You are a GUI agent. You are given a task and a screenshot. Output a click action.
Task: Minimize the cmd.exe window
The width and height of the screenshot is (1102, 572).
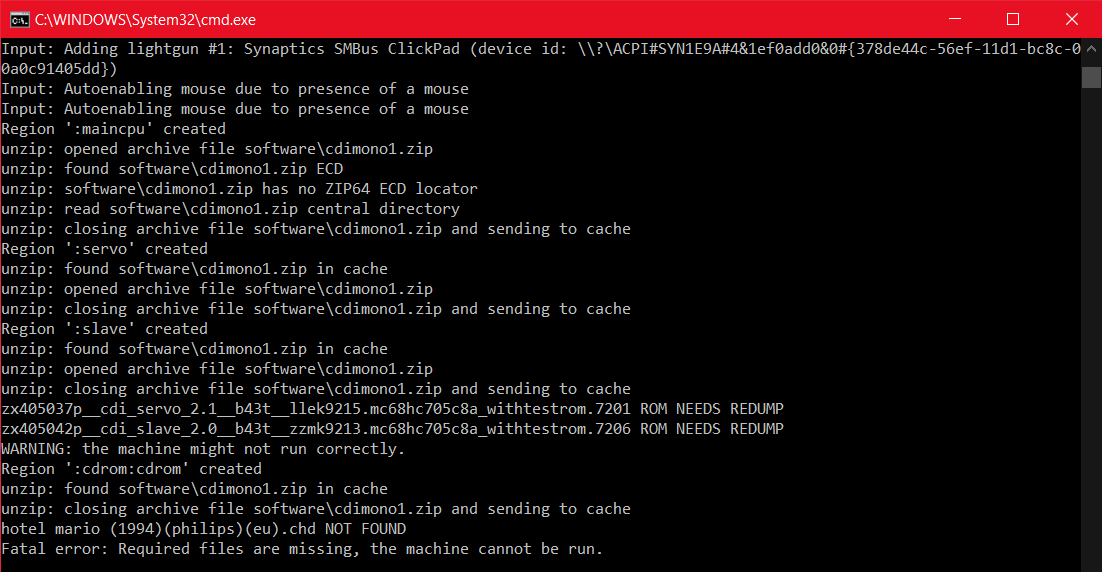pyautogui.click(x=954, y=19)
